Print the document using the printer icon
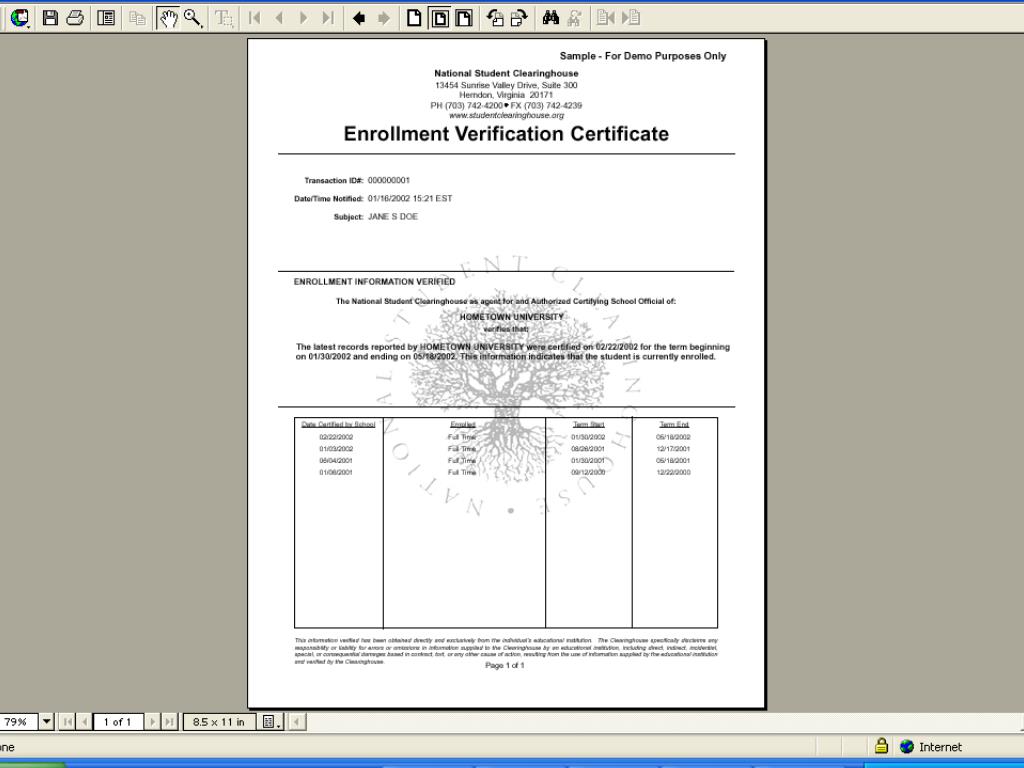 tap(75, 18)
